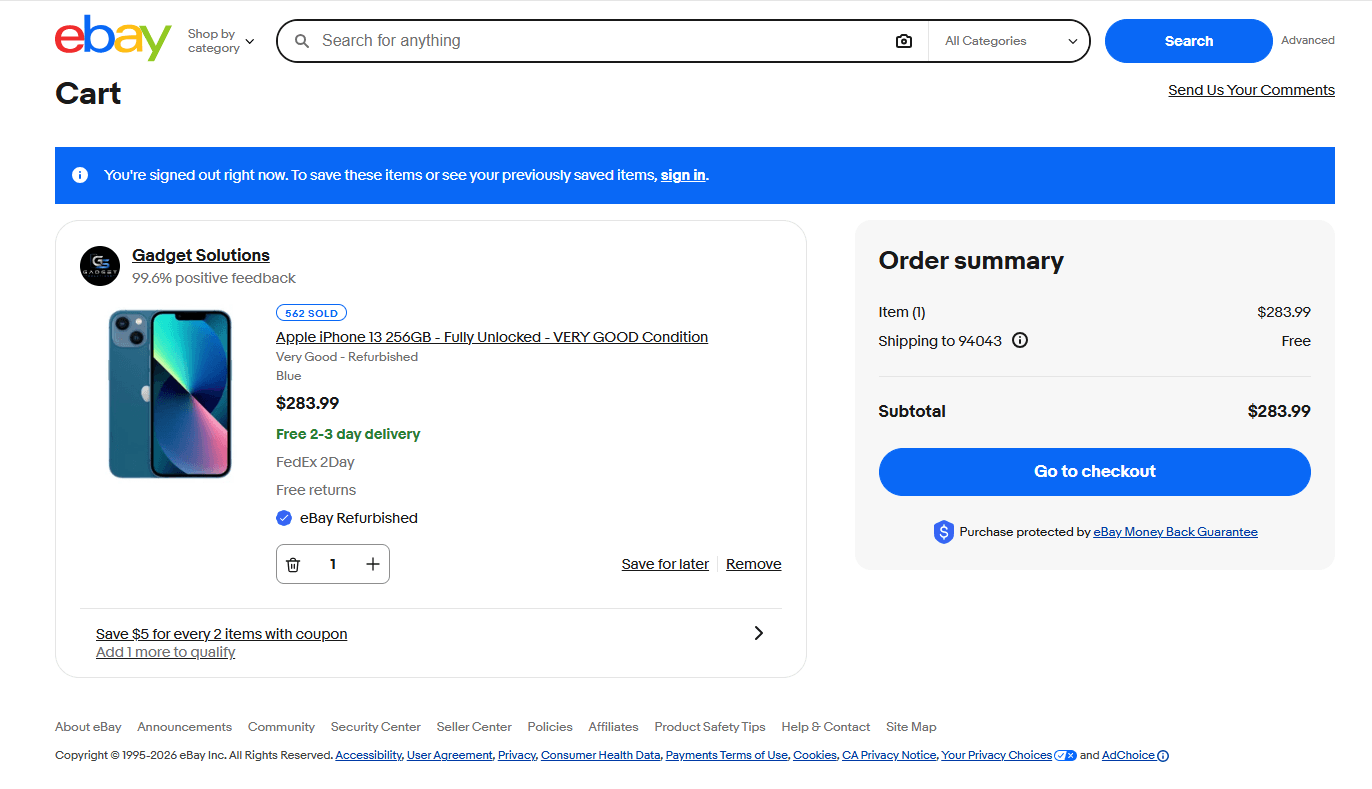
Task: Click Your Privacy Choices link
Action: [997, 756]
